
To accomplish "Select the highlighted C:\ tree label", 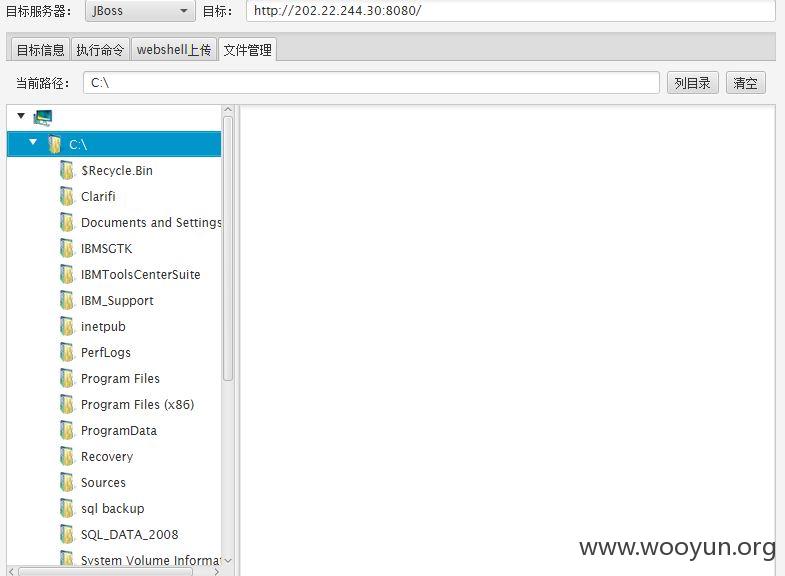I will (x=78, y=145).
